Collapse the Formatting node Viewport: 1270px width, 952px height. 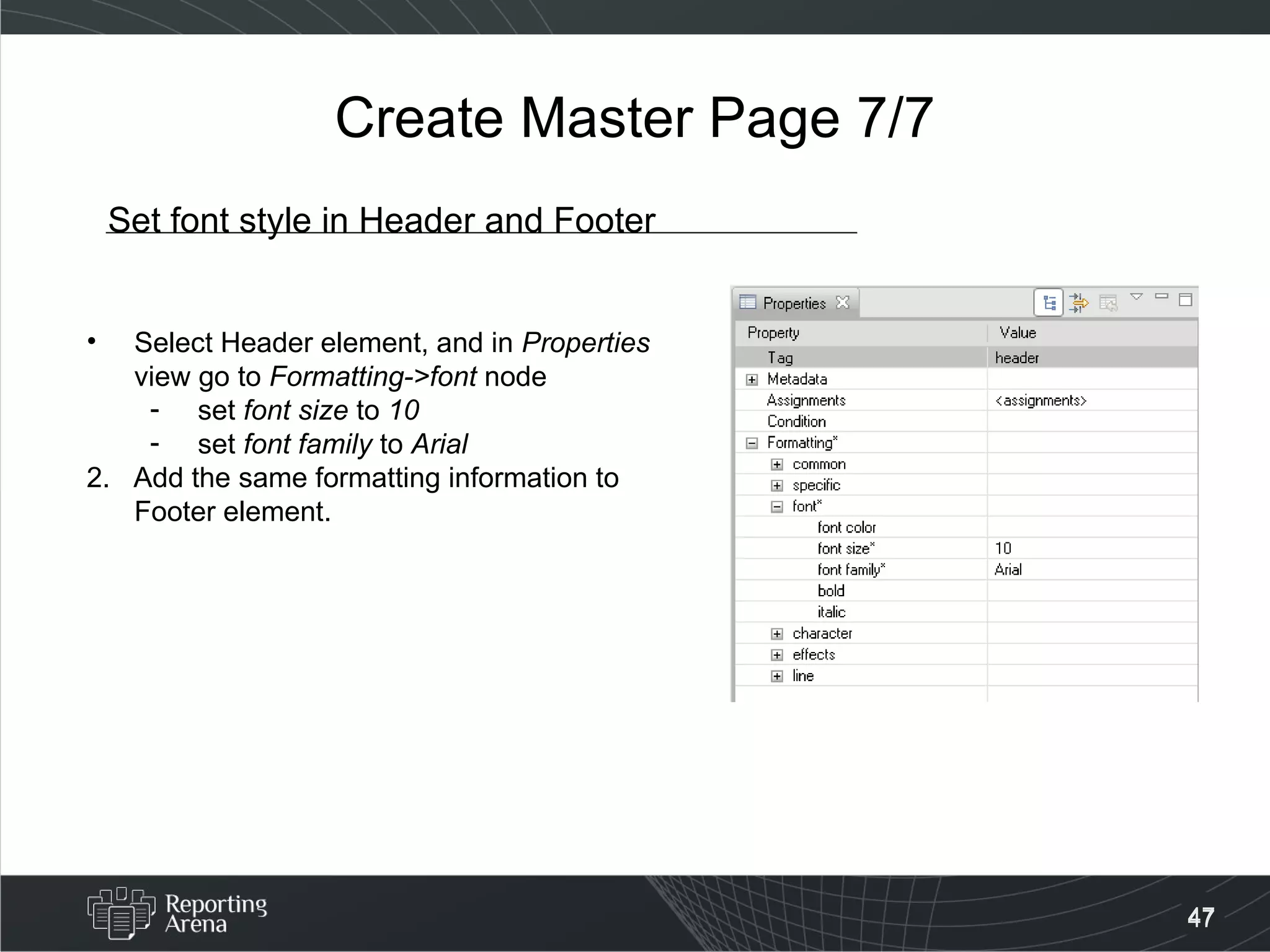coord(752,443)
